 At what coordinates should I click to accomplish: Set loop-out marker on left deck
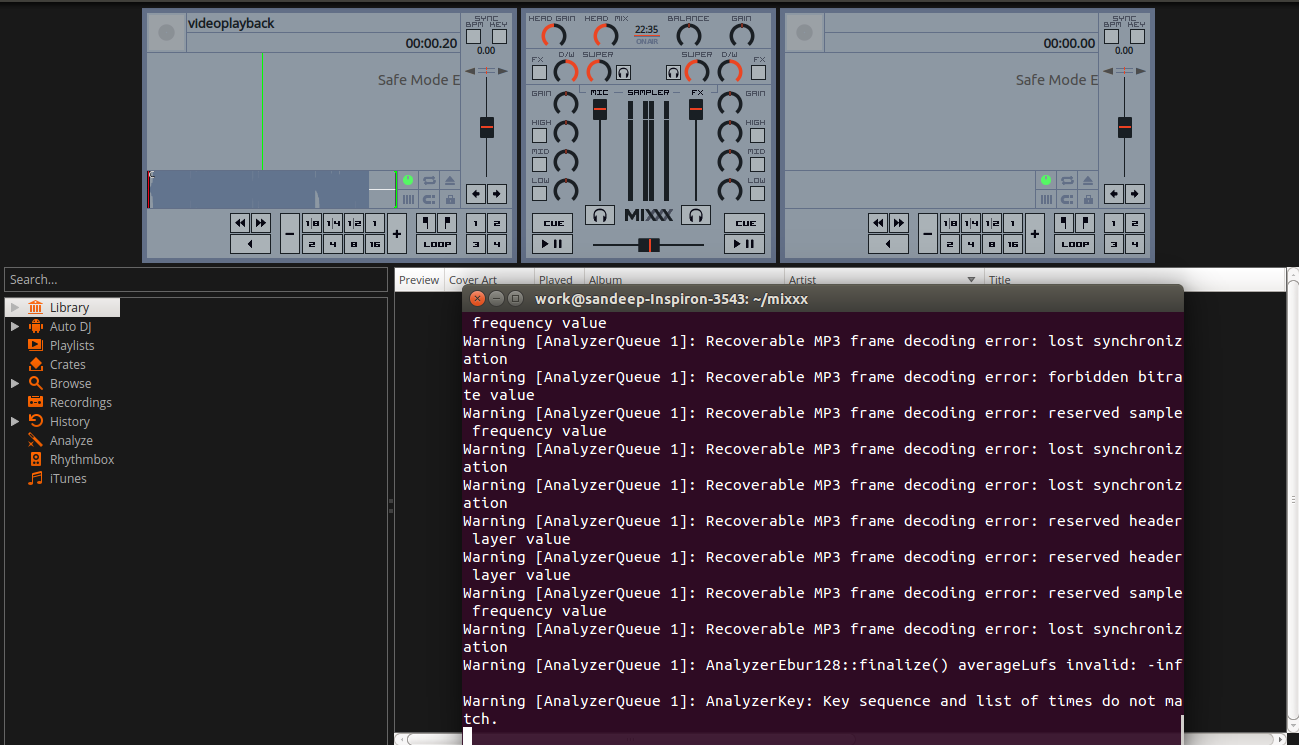[447, 223]
